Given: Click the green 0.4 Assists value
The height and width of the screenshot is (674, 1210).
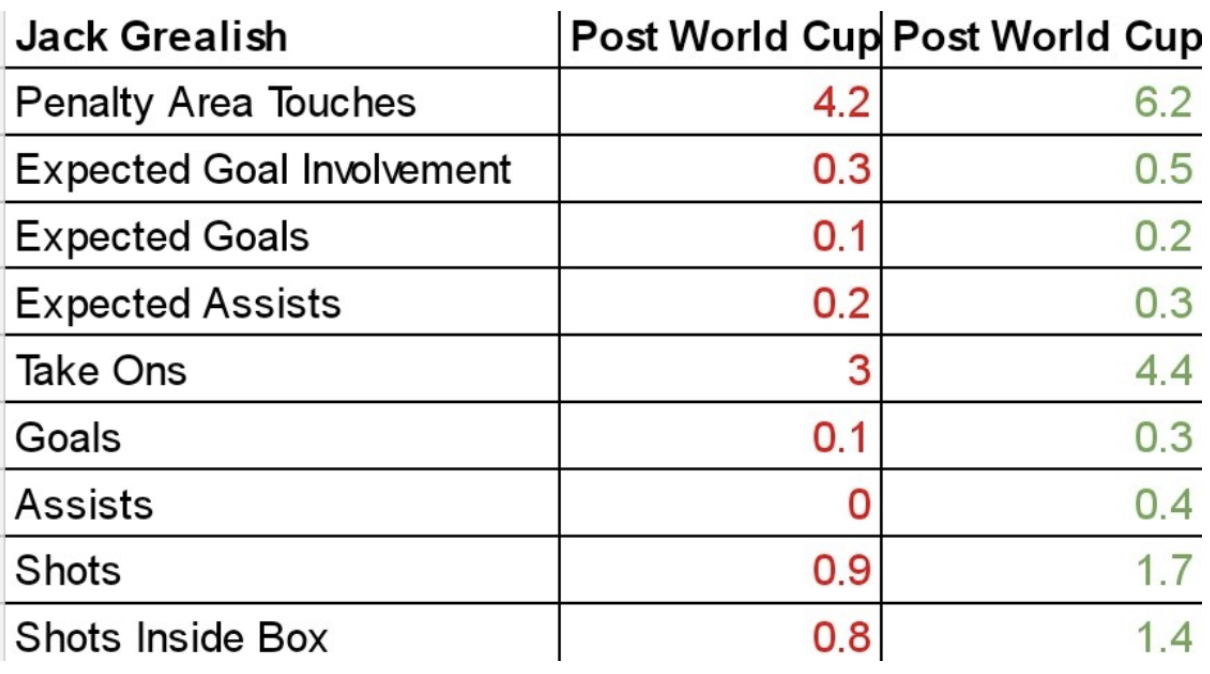Looking at the screenshot, I should (x=1041, y=503).
